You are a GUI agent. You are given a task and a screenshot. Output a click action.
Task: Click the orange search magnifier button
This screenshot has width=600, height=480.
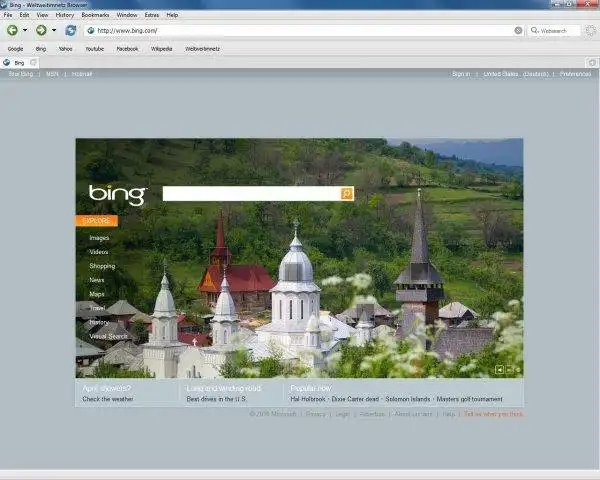[x=347, y=194]
